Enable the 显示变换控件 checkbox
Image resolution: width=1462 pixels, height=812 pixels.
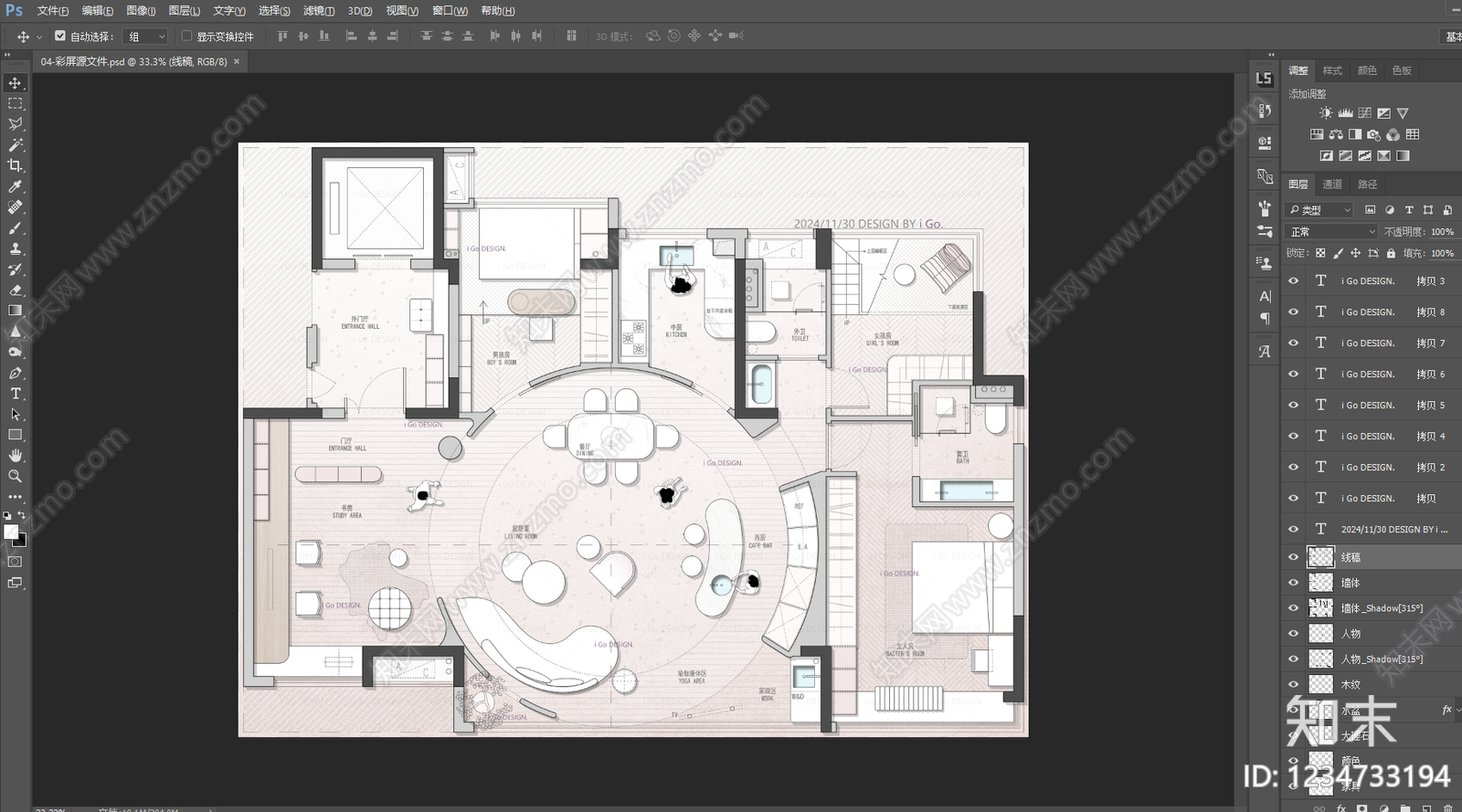click(186, 37)
